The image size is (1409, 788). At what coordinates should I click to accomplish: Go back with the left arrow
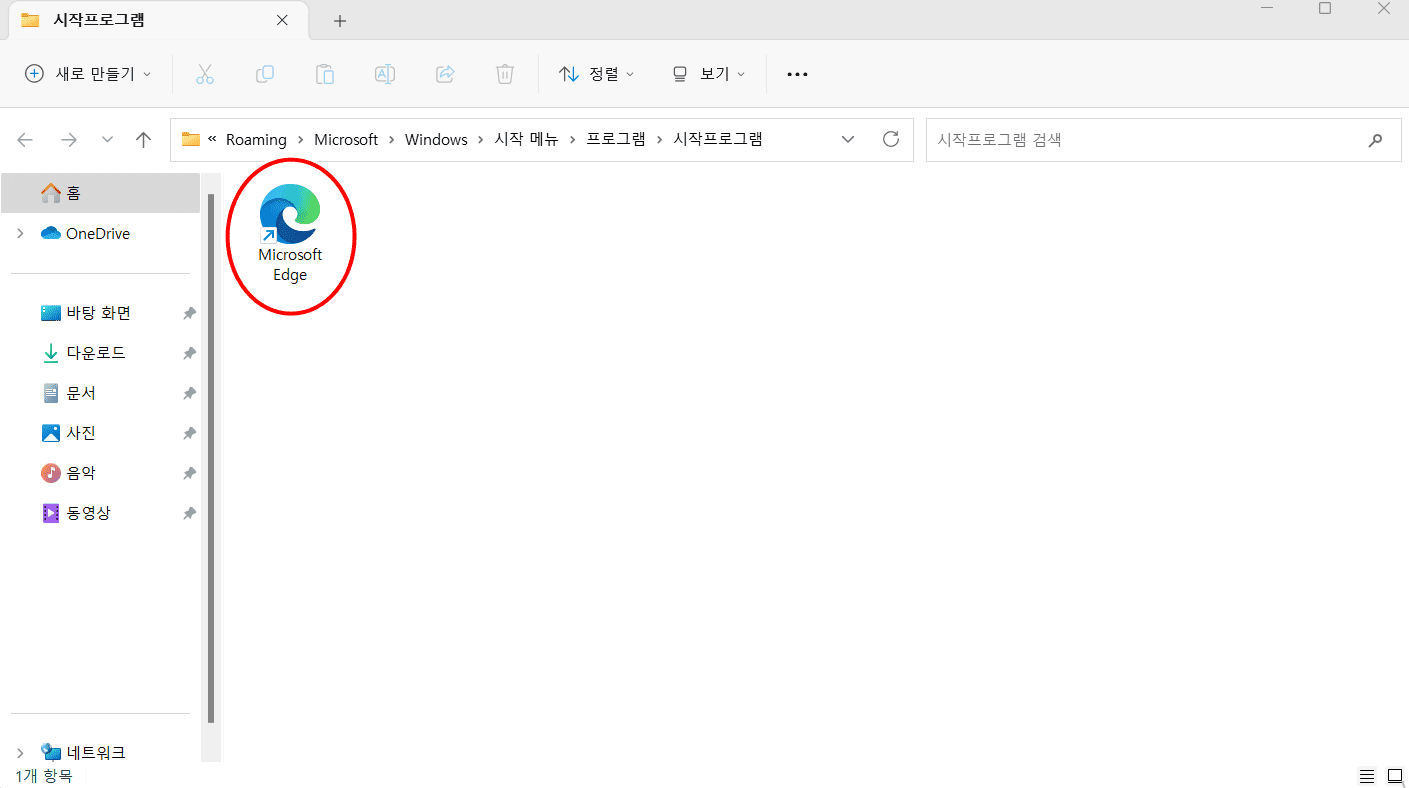click(25, 140)
